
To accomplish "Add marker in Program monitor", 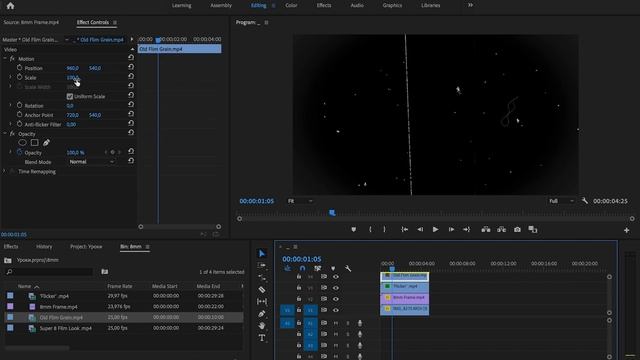I will (353, 229).
